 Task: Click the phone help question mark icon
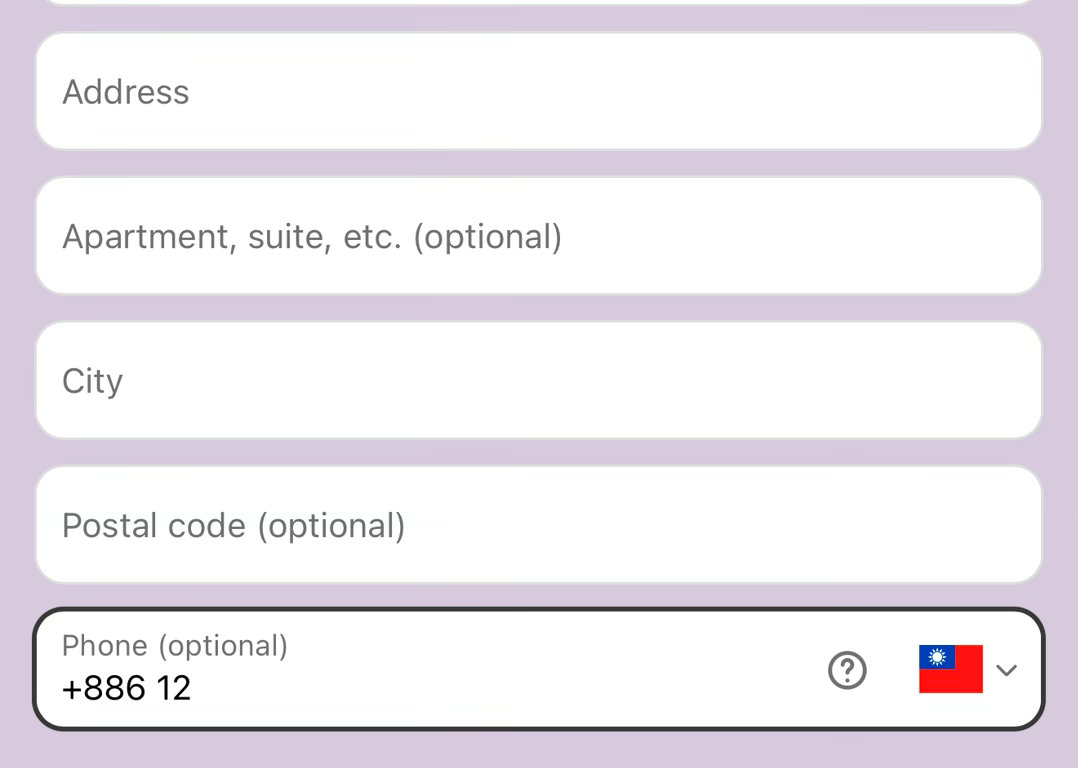[x=847, y=670]
